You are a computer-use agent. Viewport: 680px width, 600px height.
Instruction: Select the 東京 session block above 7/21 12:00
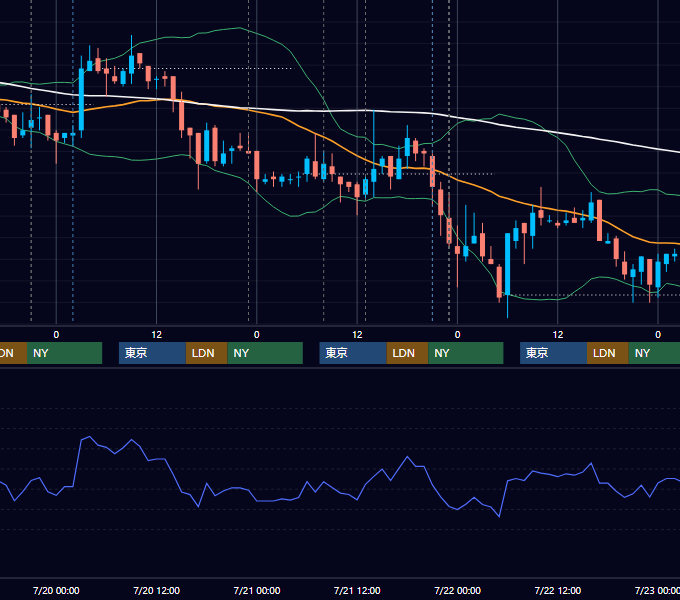tap(353, 353)
